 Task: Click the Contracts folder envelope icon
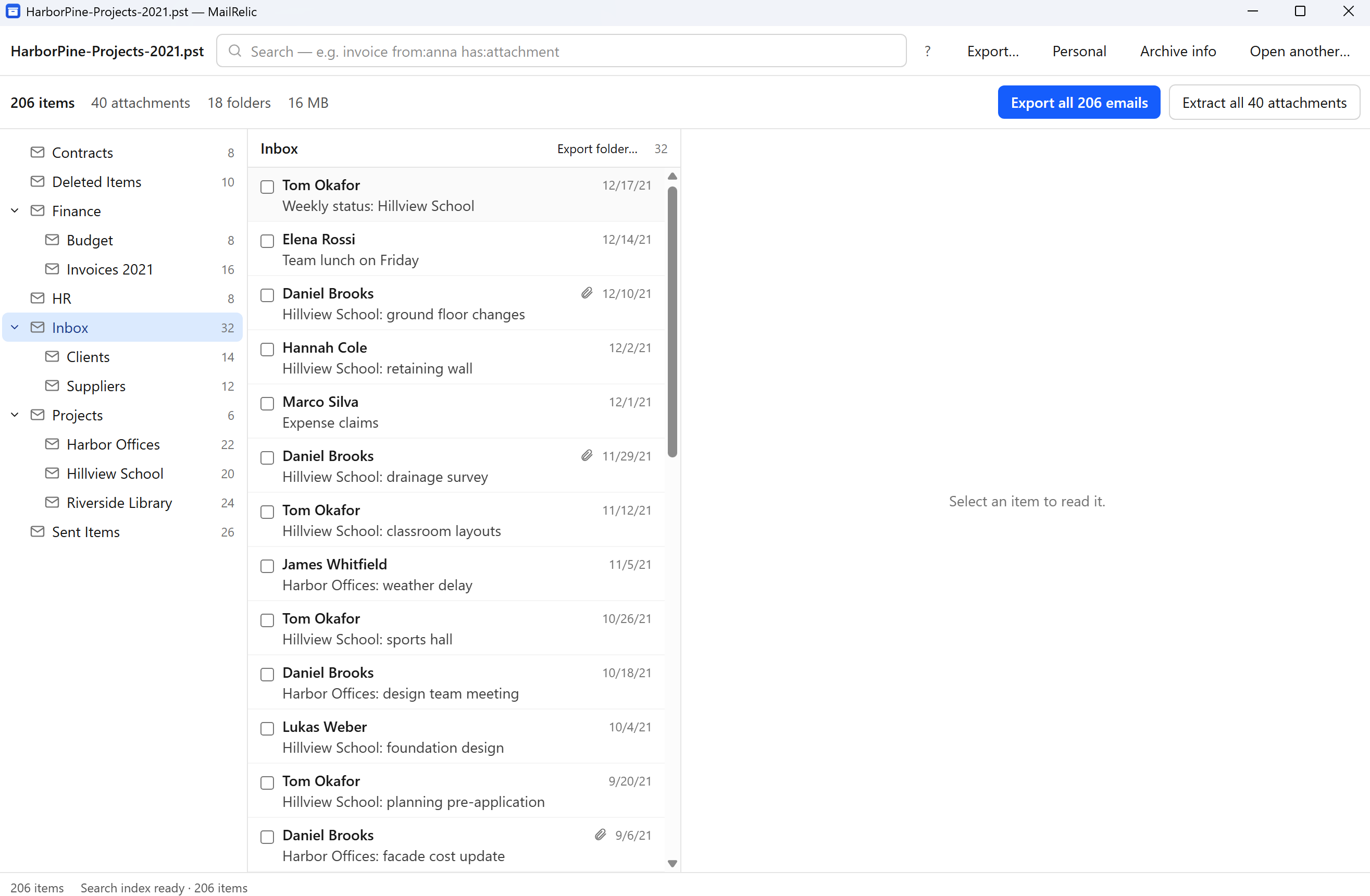pos(38,152)
